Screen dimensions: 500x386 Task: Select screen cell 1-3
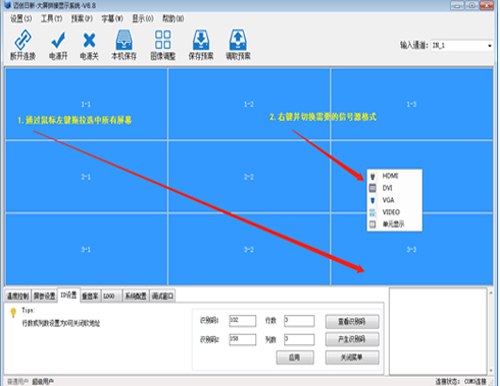[x=412, y=104]
